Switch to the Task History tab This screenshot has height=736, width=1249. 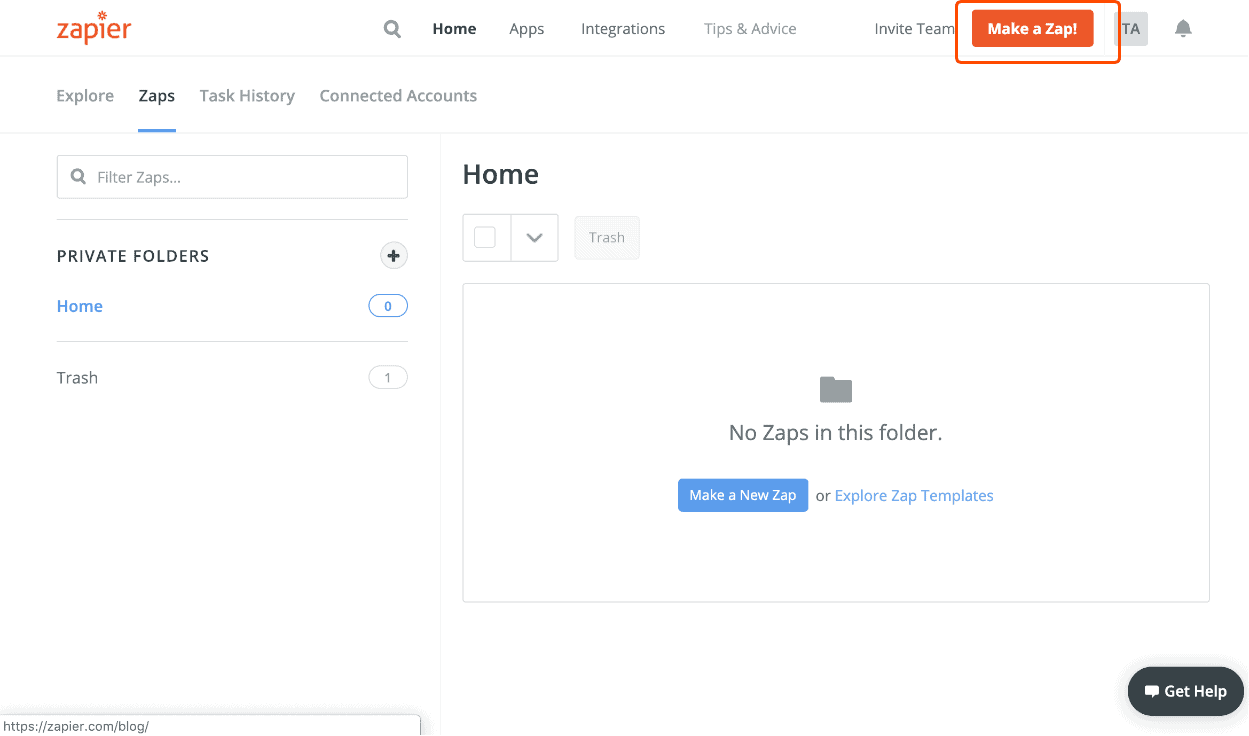click(247, 95)
